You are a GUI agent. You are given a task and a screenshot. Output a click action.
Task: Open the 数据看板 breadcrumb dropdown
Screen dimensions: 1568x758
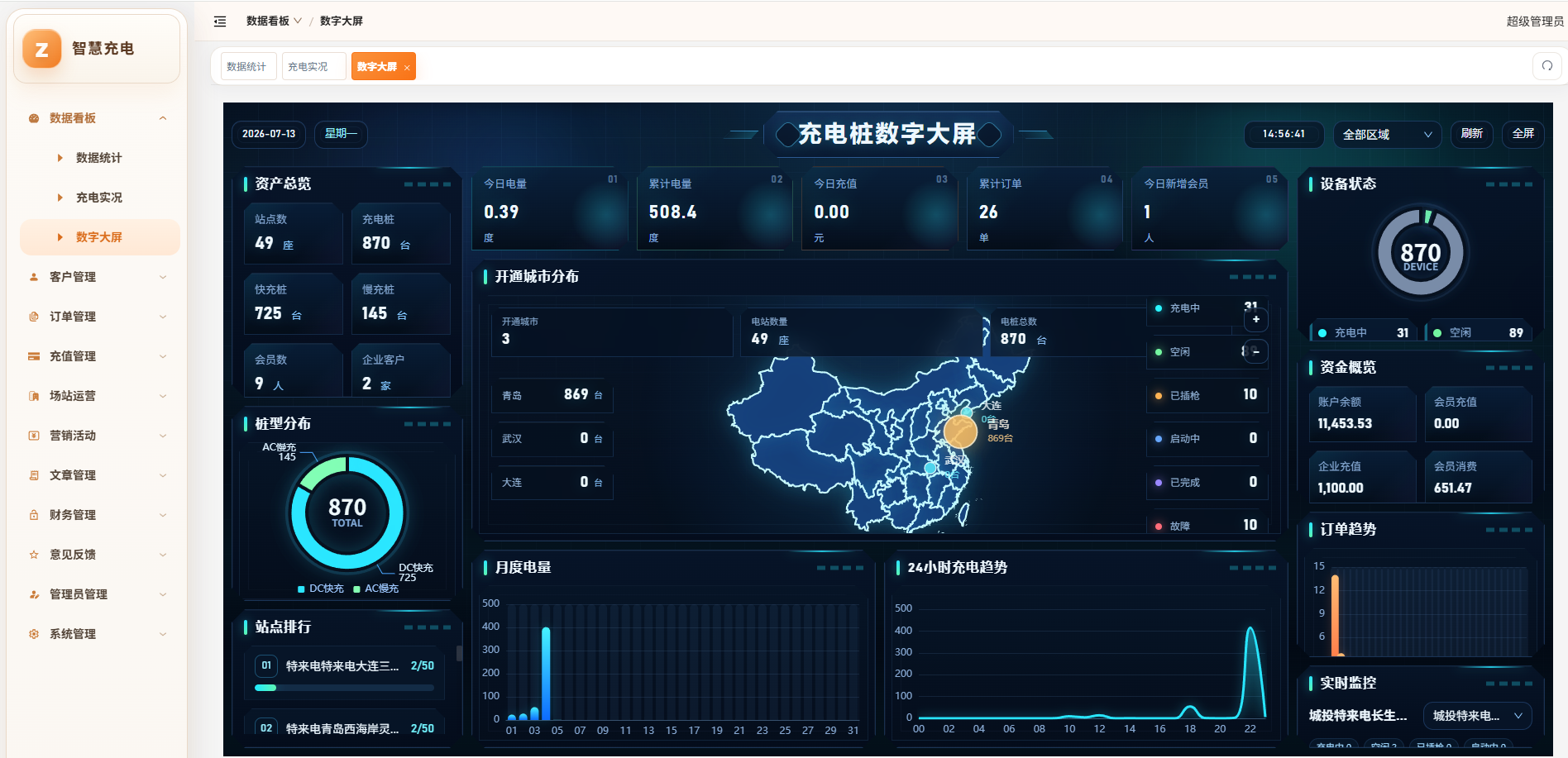coord(274,21)
